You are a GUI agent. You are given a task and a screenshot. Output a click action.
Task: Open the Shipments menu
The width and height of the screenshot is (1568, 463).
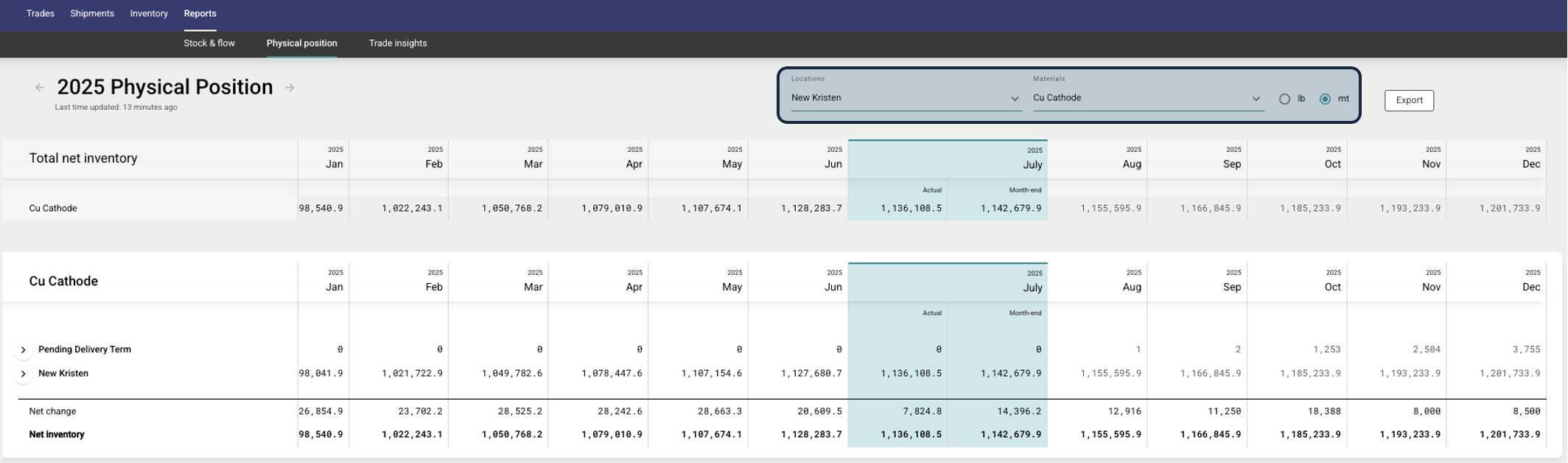click(x=92, y=13)
